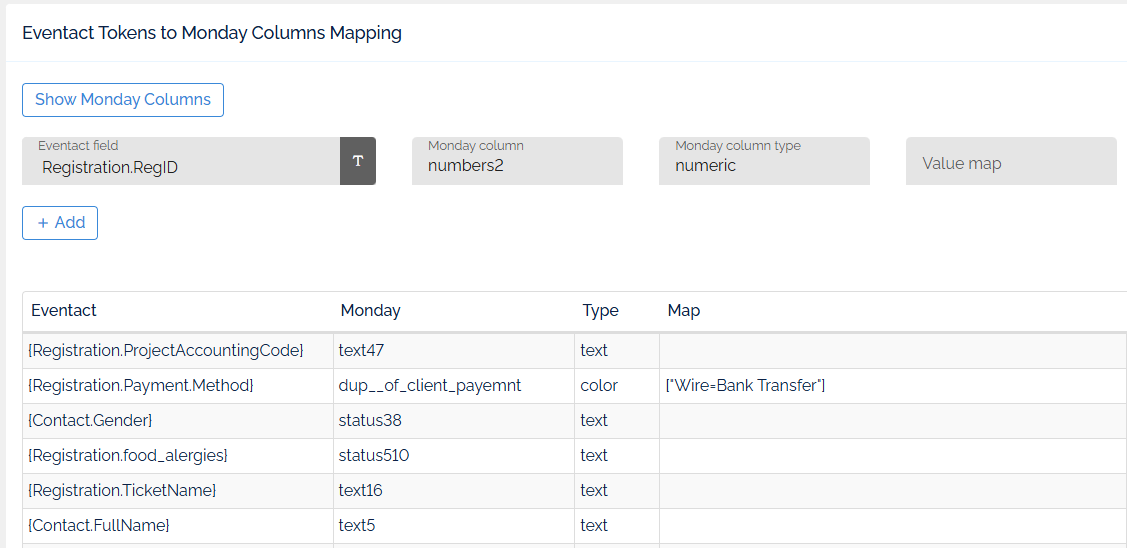Focus the Value map input field
1127x548 pixels.
coord(1011,161)
